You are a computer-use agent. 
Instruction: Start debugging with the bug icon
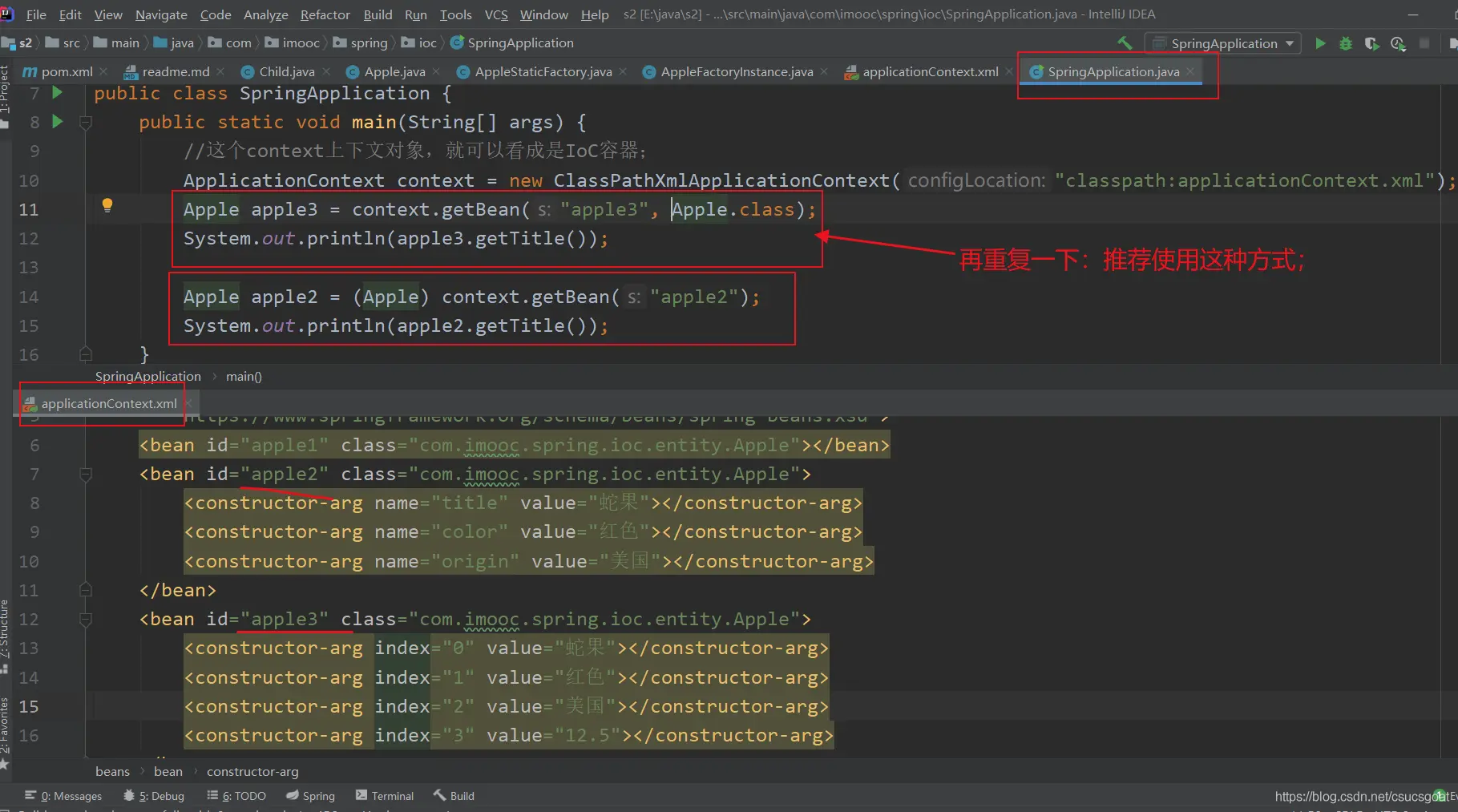(1346, 43)
